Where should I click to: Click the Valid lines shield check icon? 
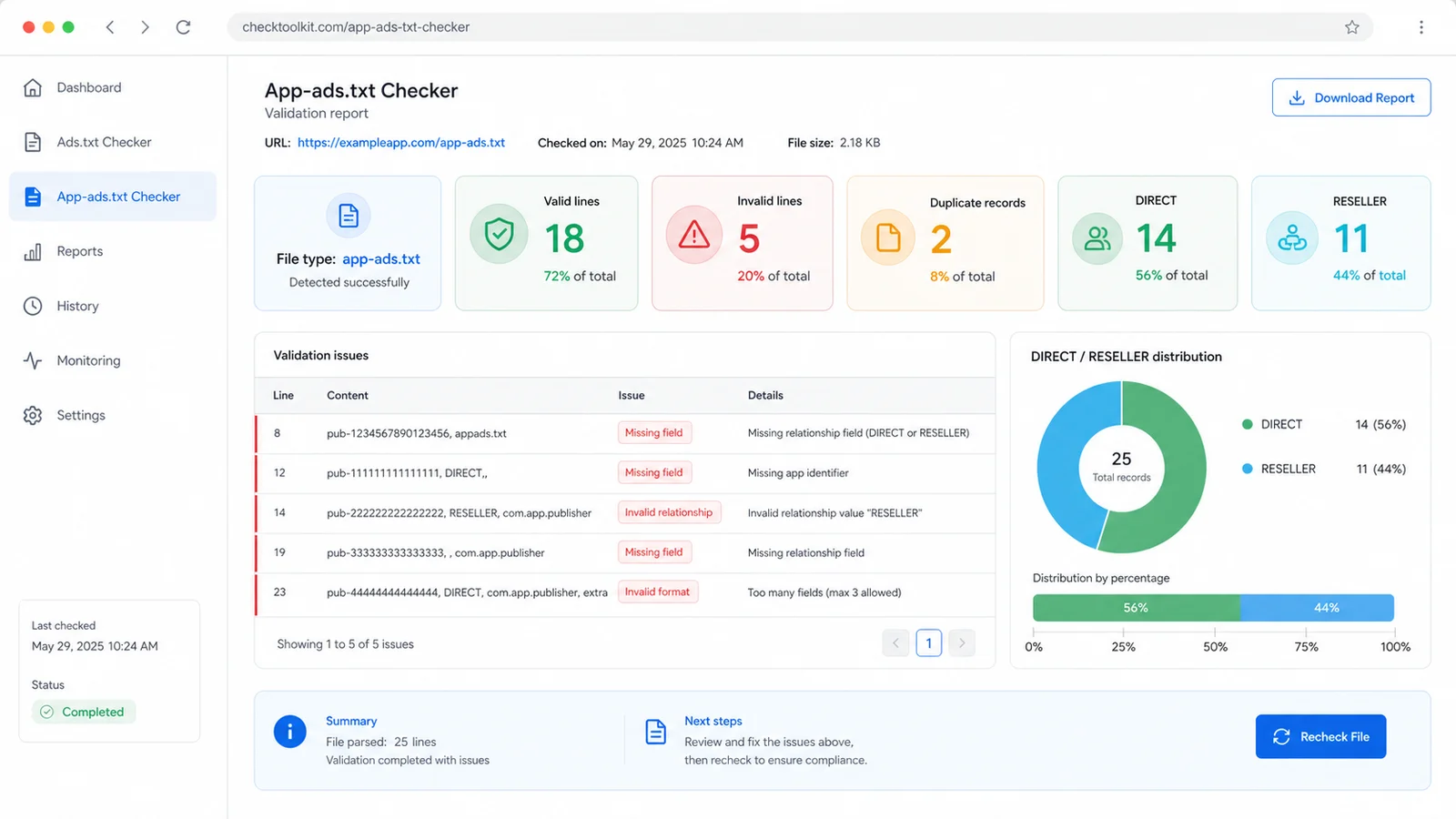[x=499, y=234]
